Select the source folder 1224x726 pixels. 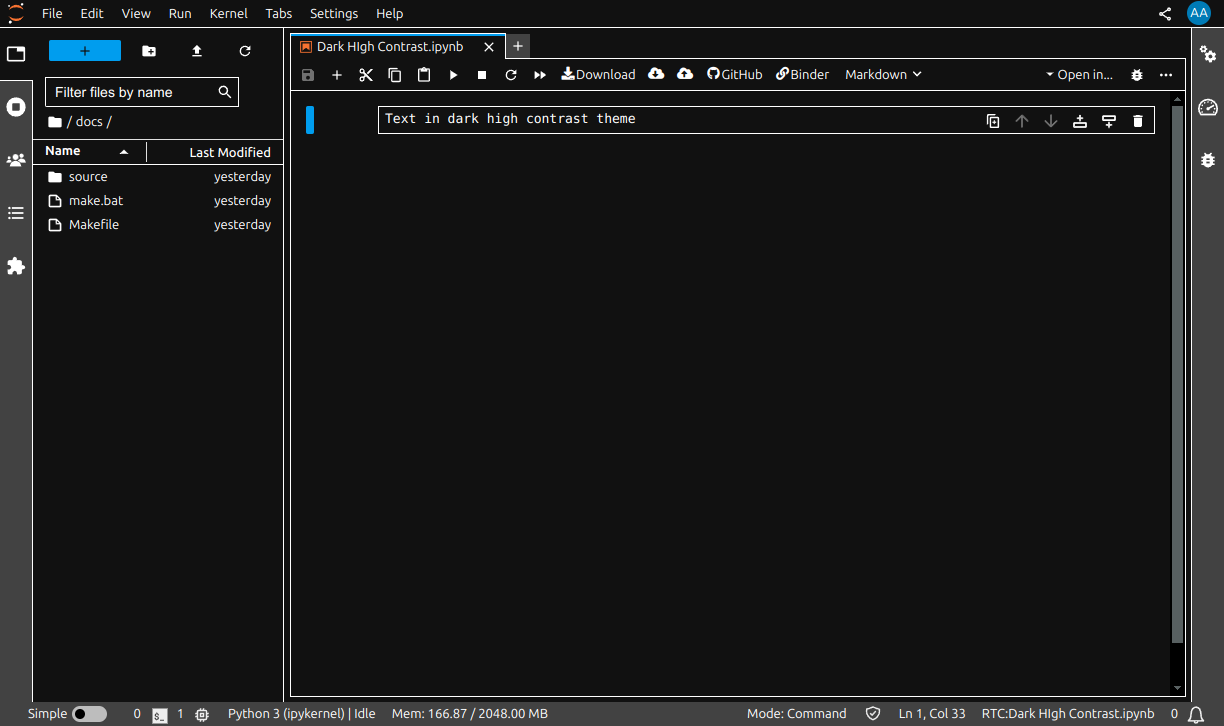coord(158,177)
